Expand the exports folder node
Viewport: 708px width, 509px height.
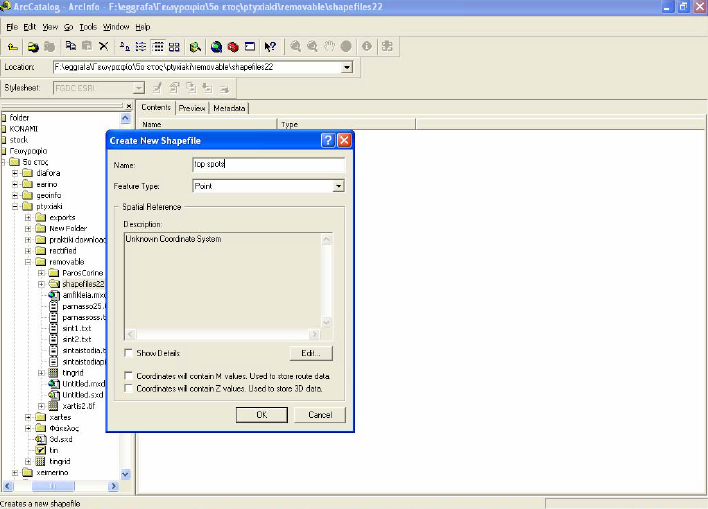28,218
